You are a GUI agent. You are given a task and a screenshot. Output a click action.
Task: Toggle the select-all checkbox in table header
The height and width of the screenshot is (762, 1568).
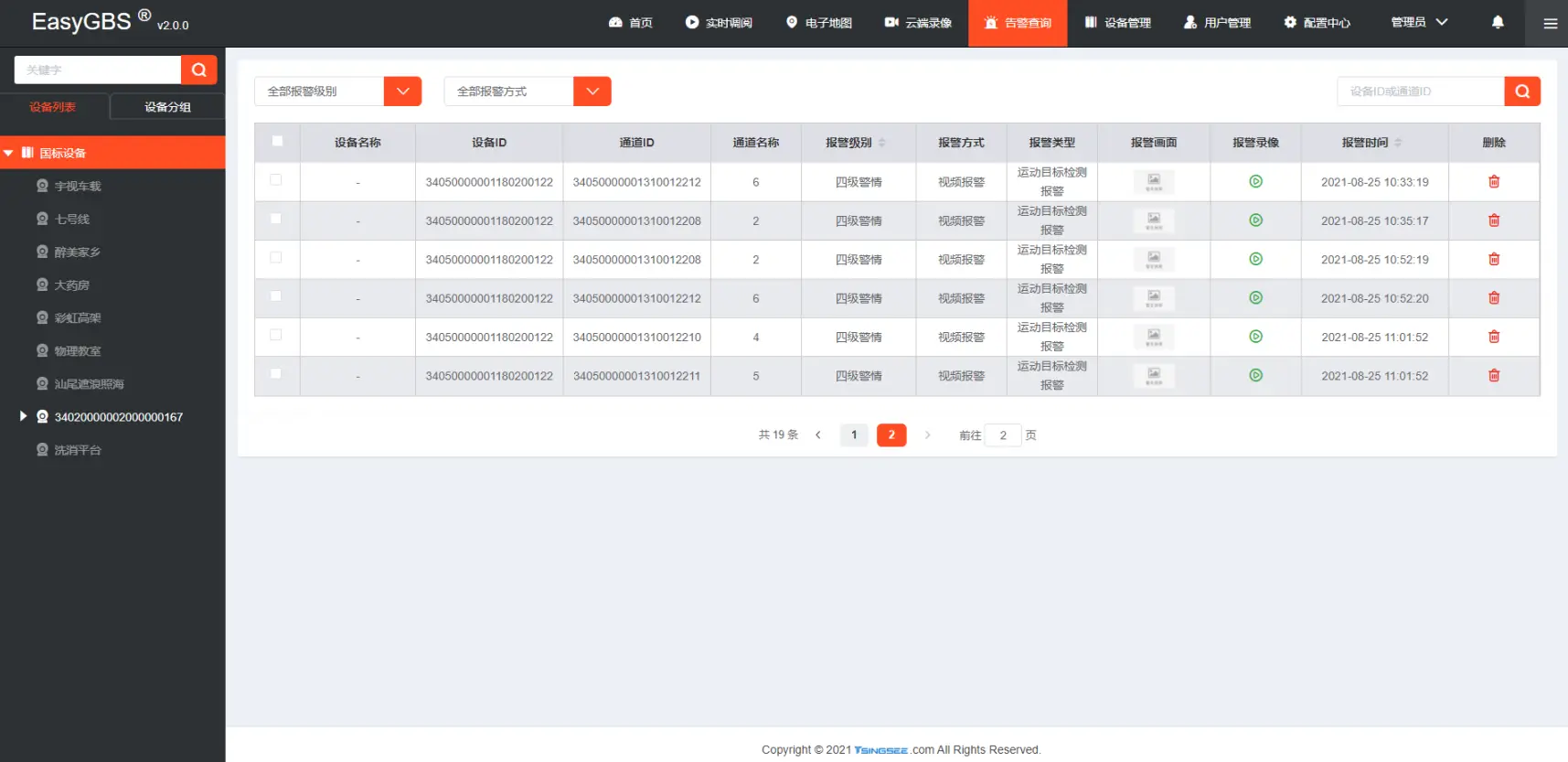(277, 142)
